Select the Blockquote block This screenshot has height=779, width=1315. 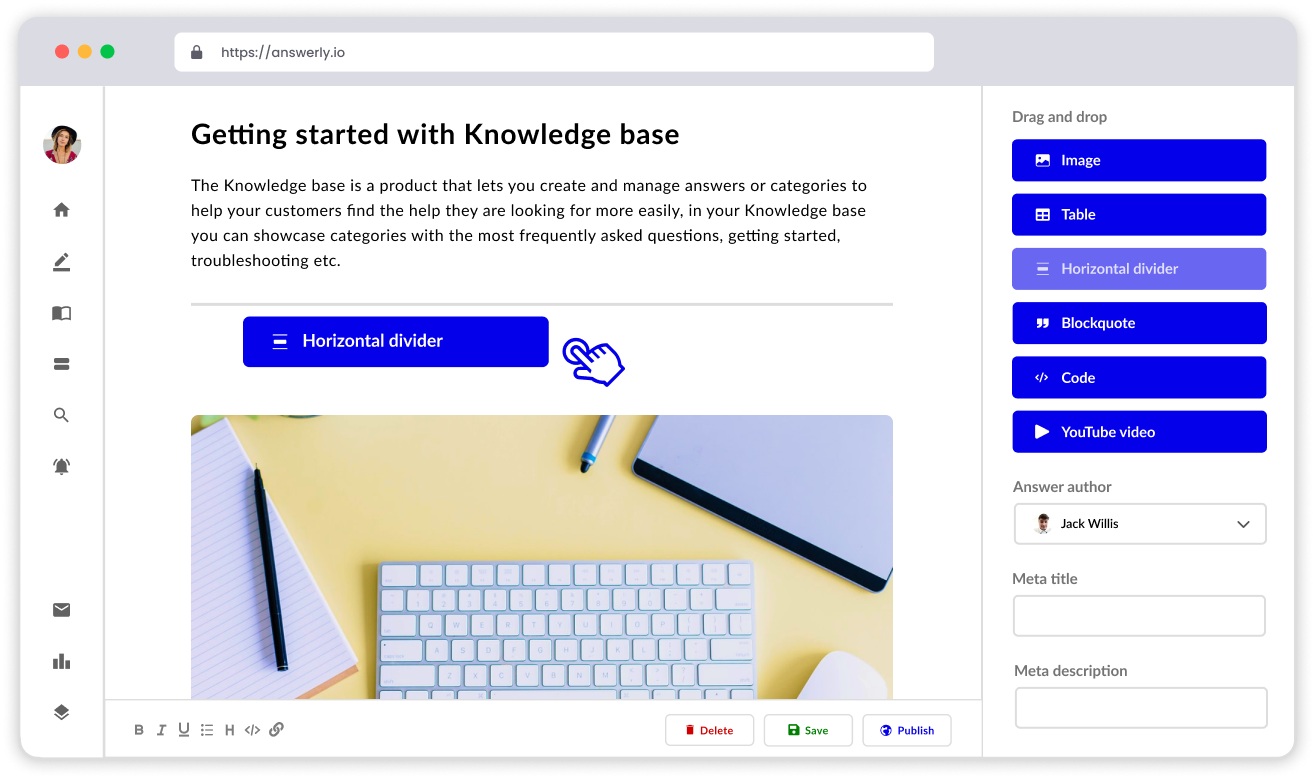pyautogui.click(x=1139, y=323)
